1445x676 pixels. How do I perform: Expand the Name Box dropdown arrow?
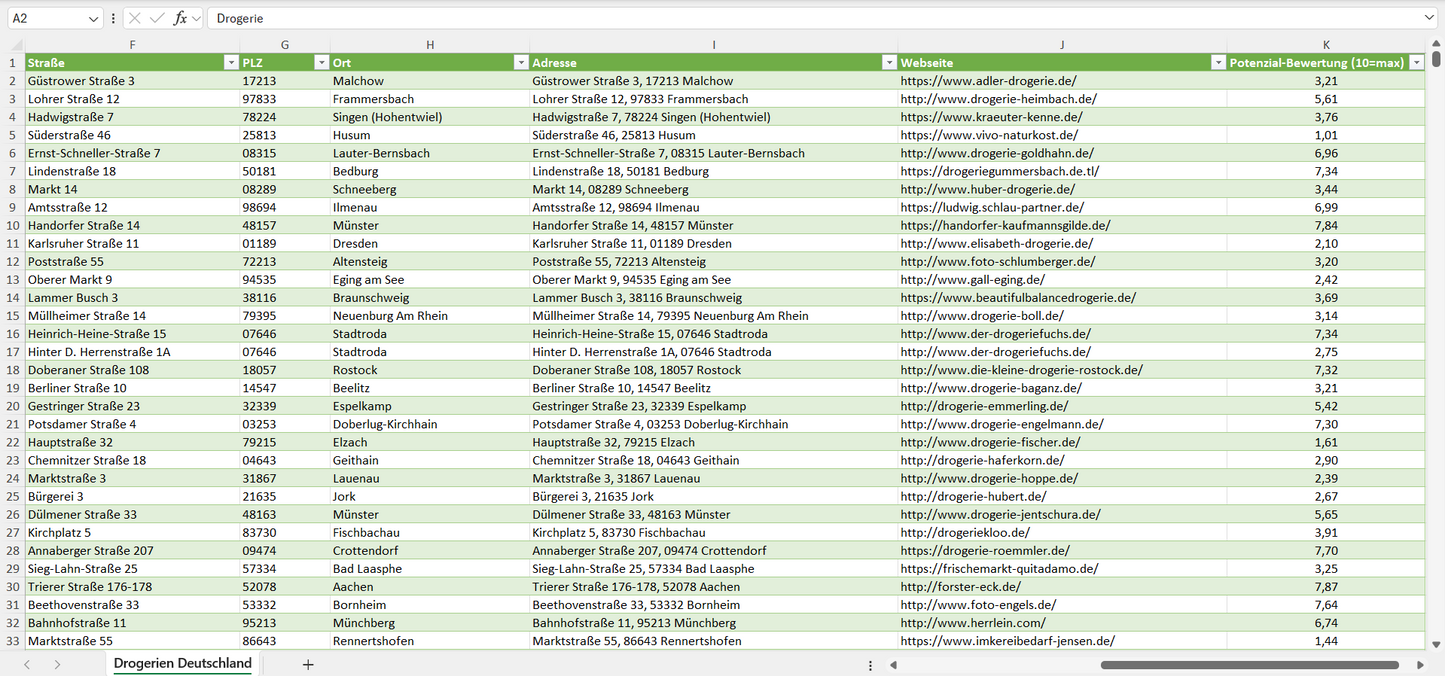(93, 18)
